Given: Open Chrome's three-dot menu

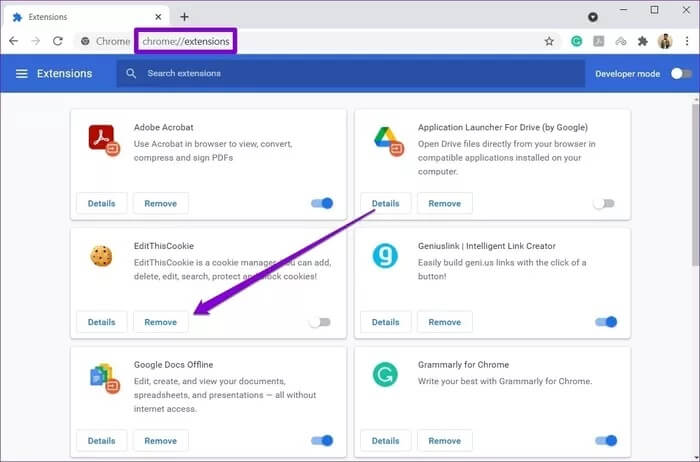Looking at the screenshot, I should (x=687, y=42).
